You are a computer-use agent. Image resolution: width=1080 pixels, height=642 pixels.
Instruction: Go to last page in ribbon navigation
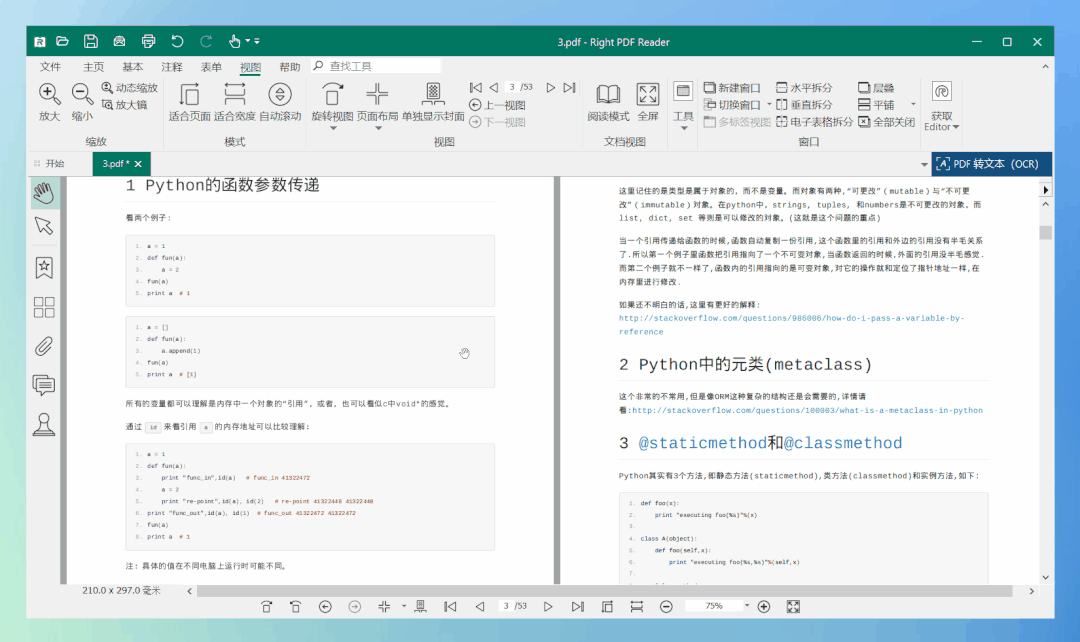(x=569, y=87)
